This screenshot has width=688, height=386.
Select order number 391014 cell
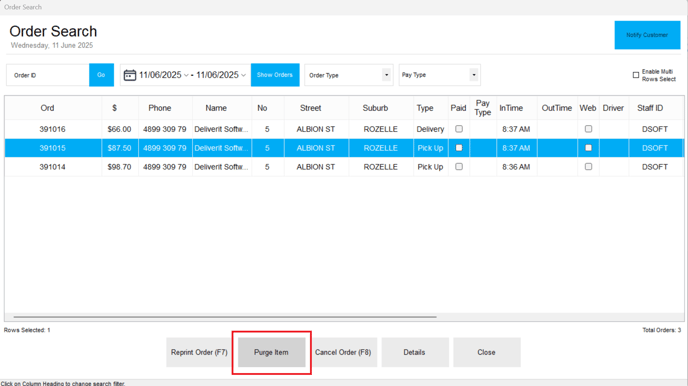click(x=53, y=167)
